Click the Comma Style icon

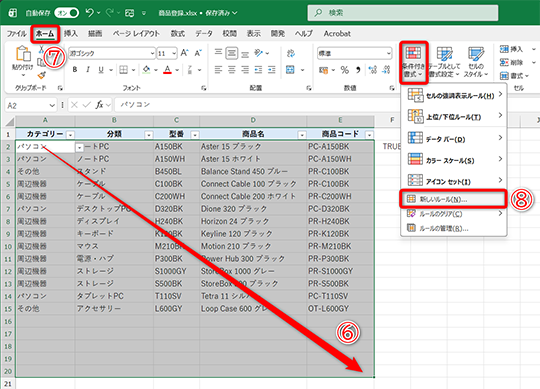click(x=358, y=70)
